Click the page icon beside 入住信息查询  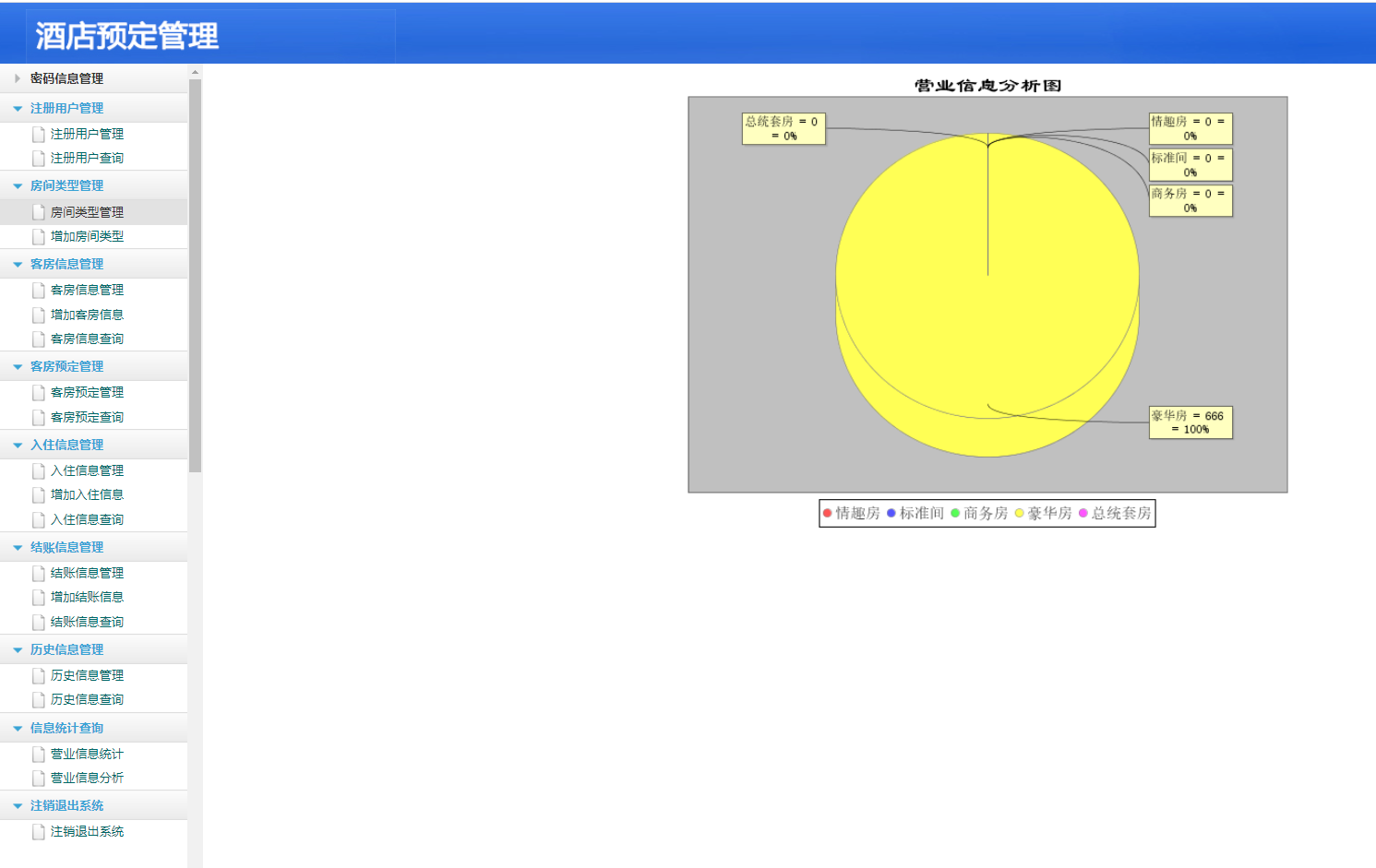tap(39, 520)
